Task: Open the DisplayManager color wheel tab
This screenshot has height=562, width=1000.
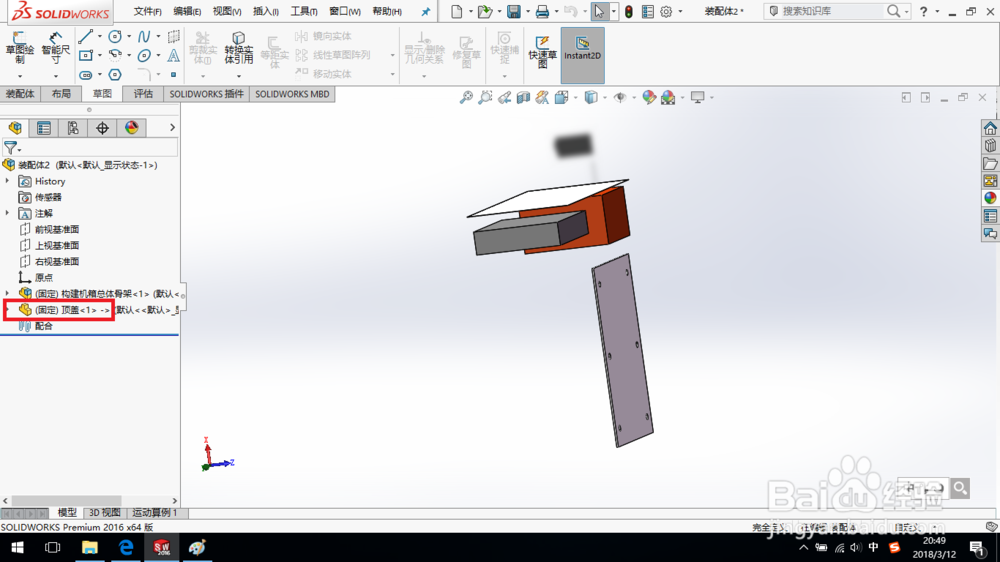Action: tap(131, 128)
